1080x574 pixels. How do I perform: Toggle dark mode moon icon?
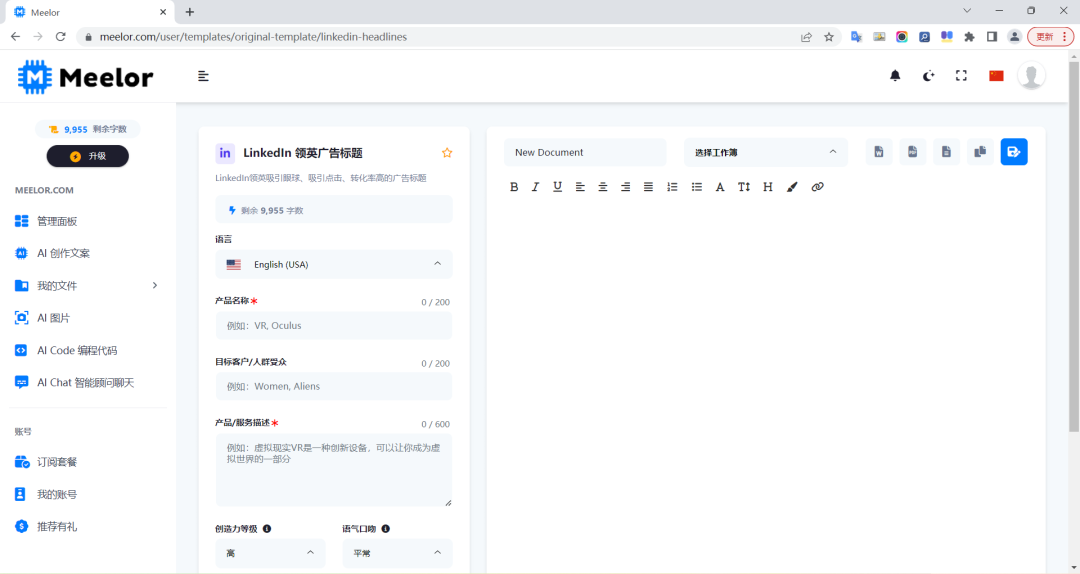928,76
